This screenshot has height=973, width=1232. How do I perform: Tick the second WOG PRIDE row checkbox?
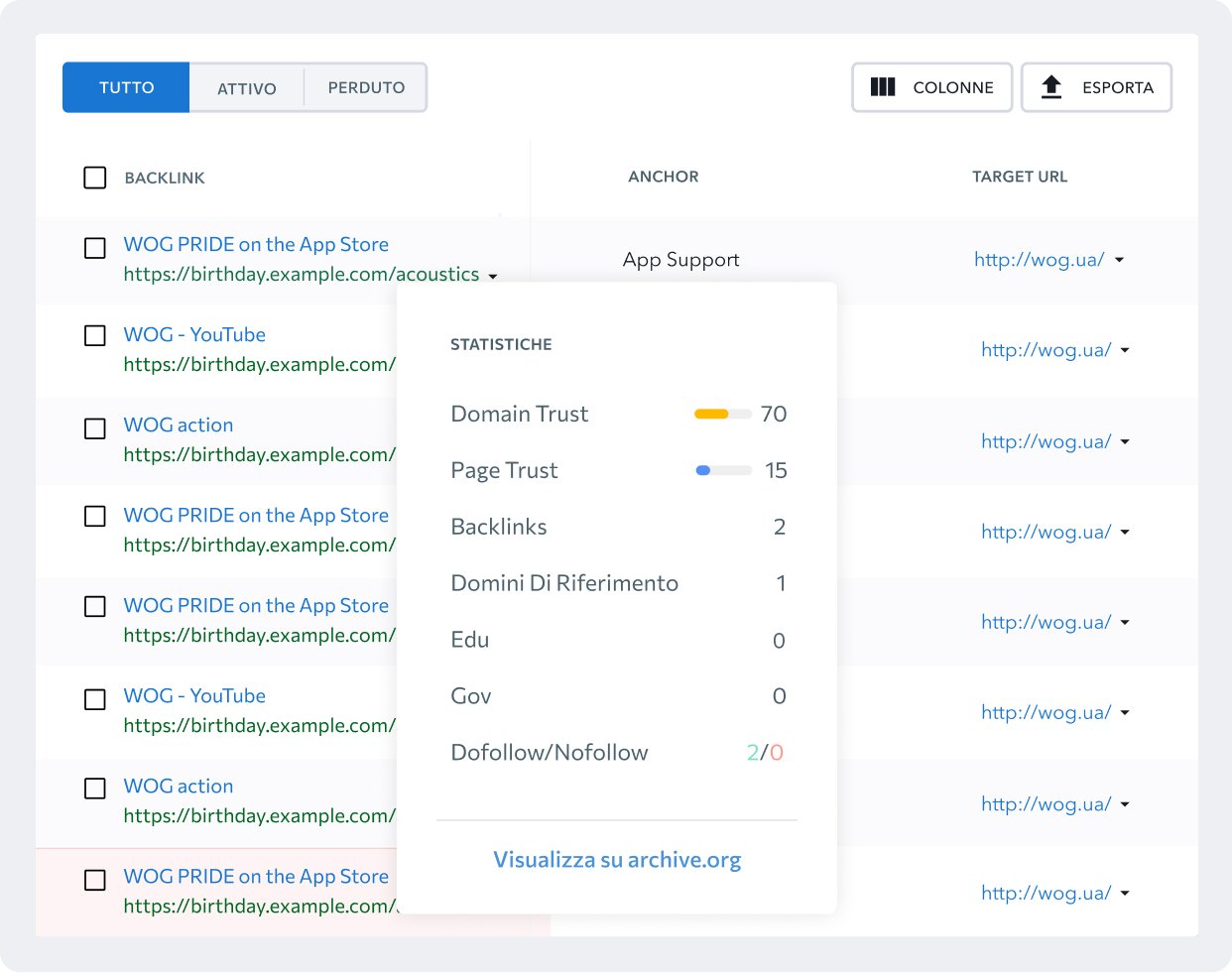(95, 516)
